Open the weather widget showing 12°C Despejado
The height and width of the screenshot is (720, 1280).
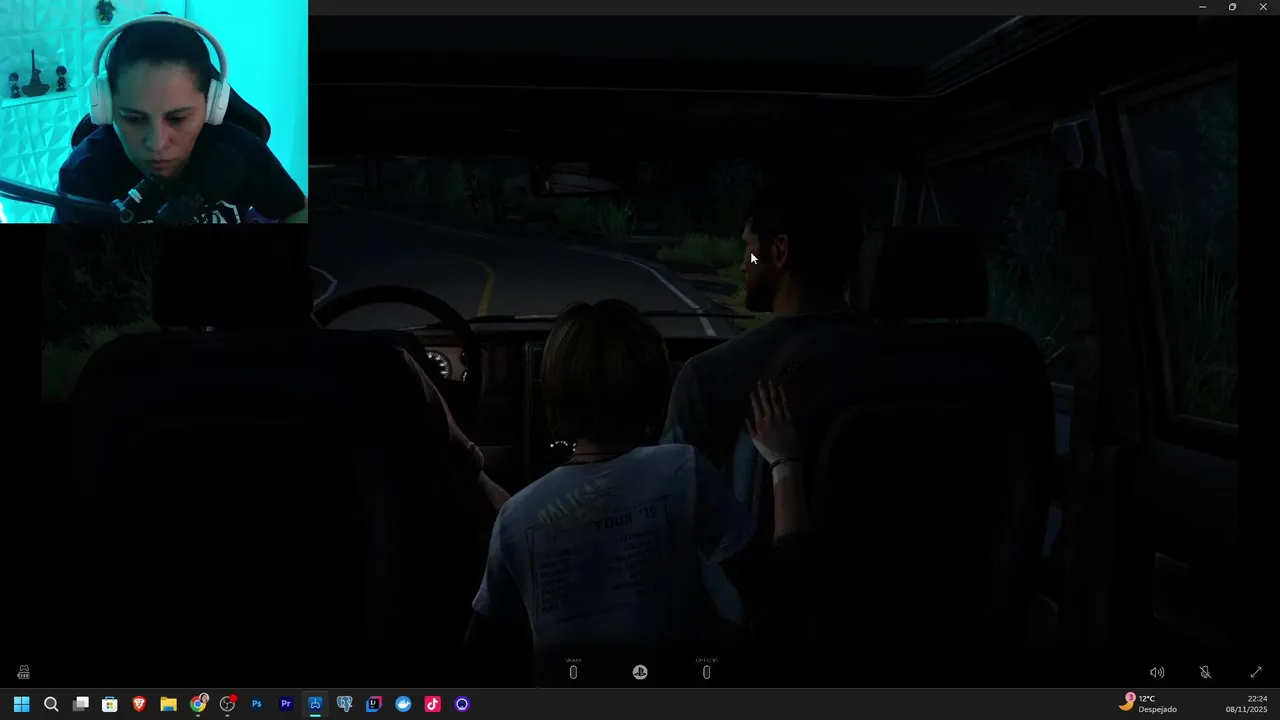pos(1147,703)
